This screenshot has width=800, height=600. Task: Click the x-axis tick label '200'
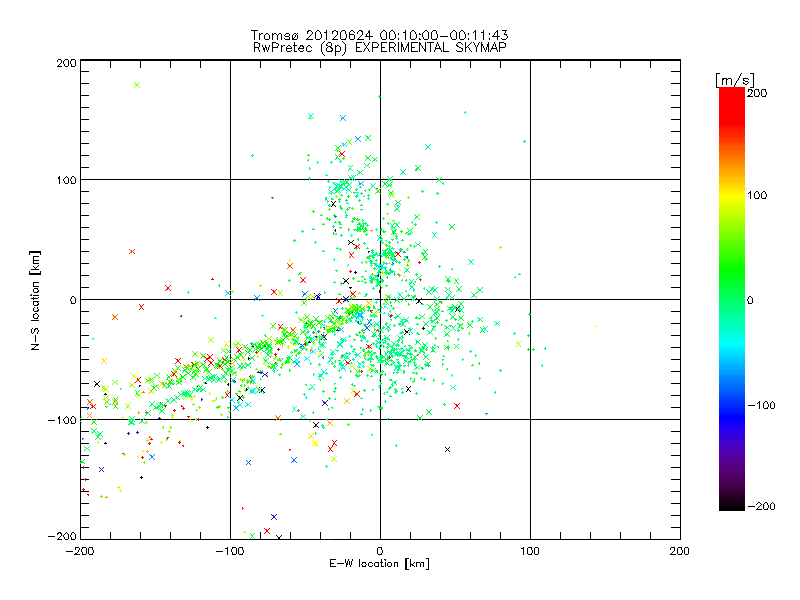click(x=680, y=551)
